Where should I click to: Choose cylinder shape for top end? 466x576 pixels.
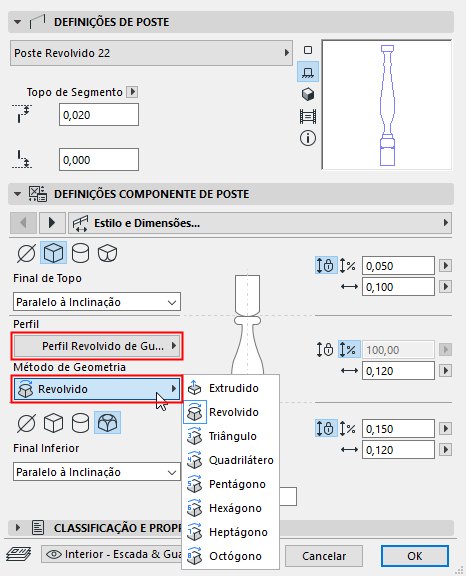click(x=80, y=253)
